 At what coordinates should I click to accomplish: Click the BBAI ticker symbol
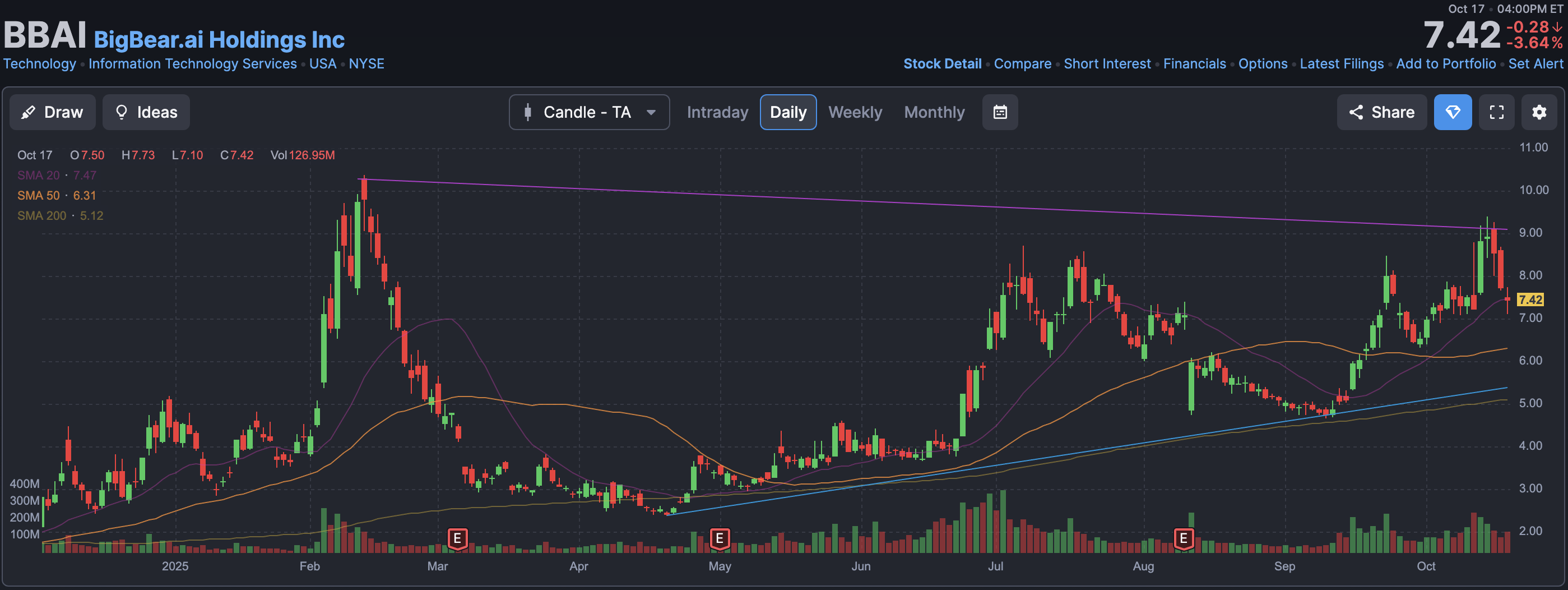point(45,35)
